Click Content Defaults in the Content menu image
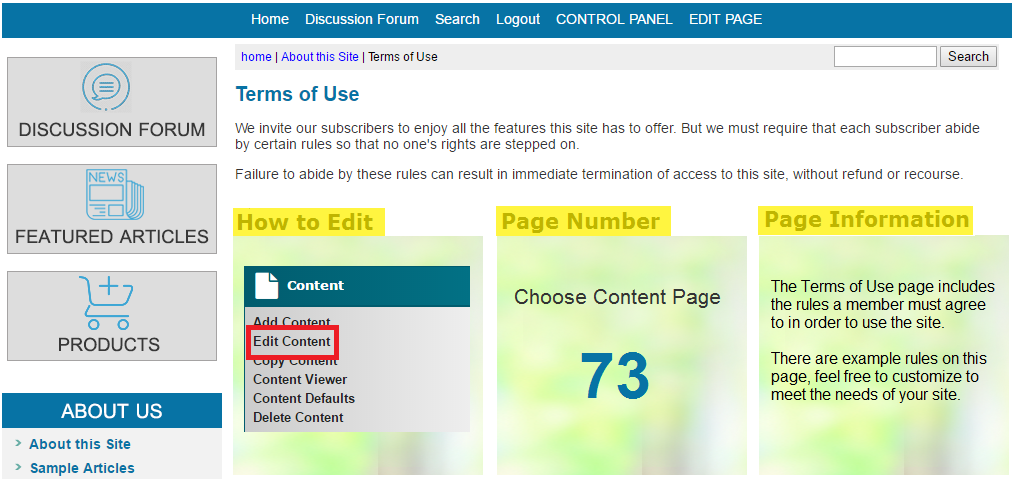The width and height of the screenshot is (1015, 479). (304, 398)
